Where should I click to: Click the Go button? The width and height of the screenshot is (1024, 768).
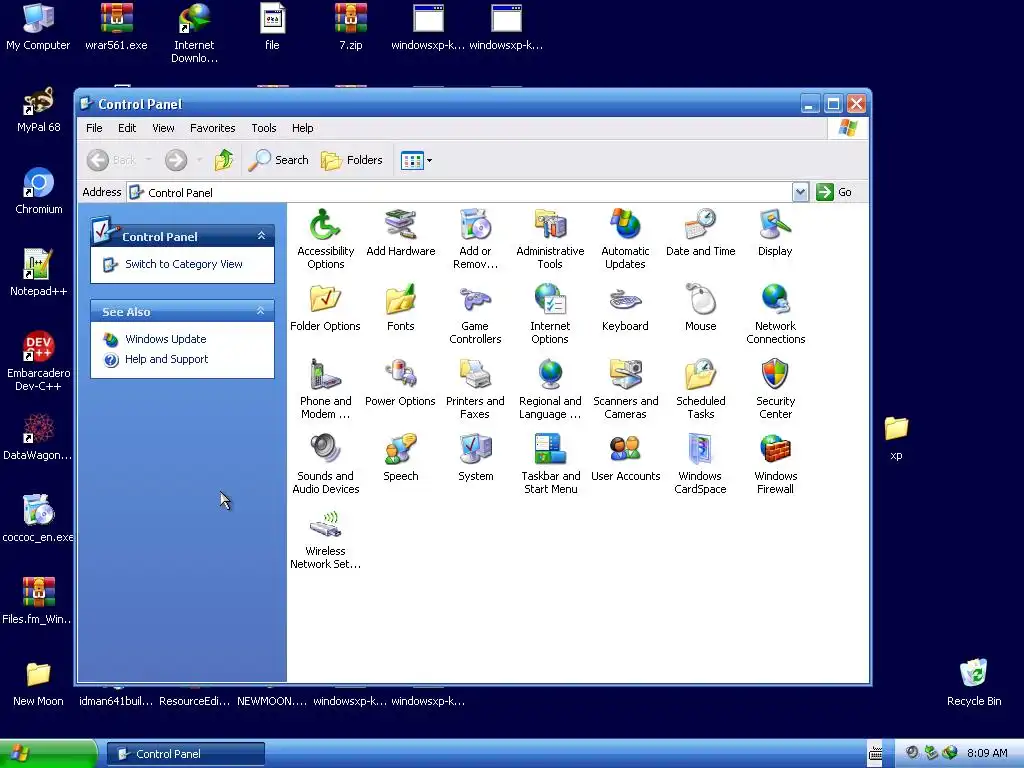click(x=835, y=192)
